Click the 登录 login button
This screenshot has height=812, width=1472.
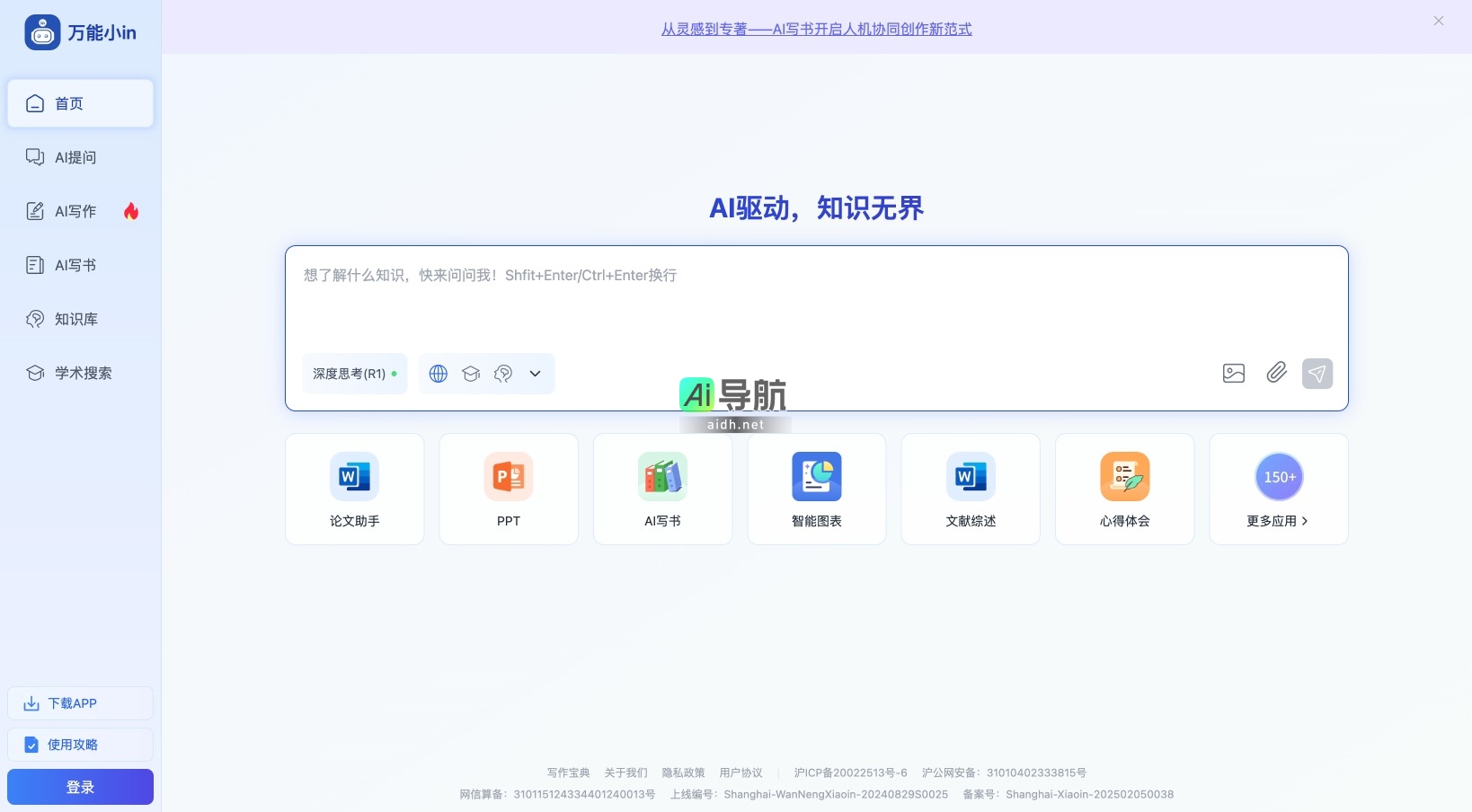click(x=80, y=786)
